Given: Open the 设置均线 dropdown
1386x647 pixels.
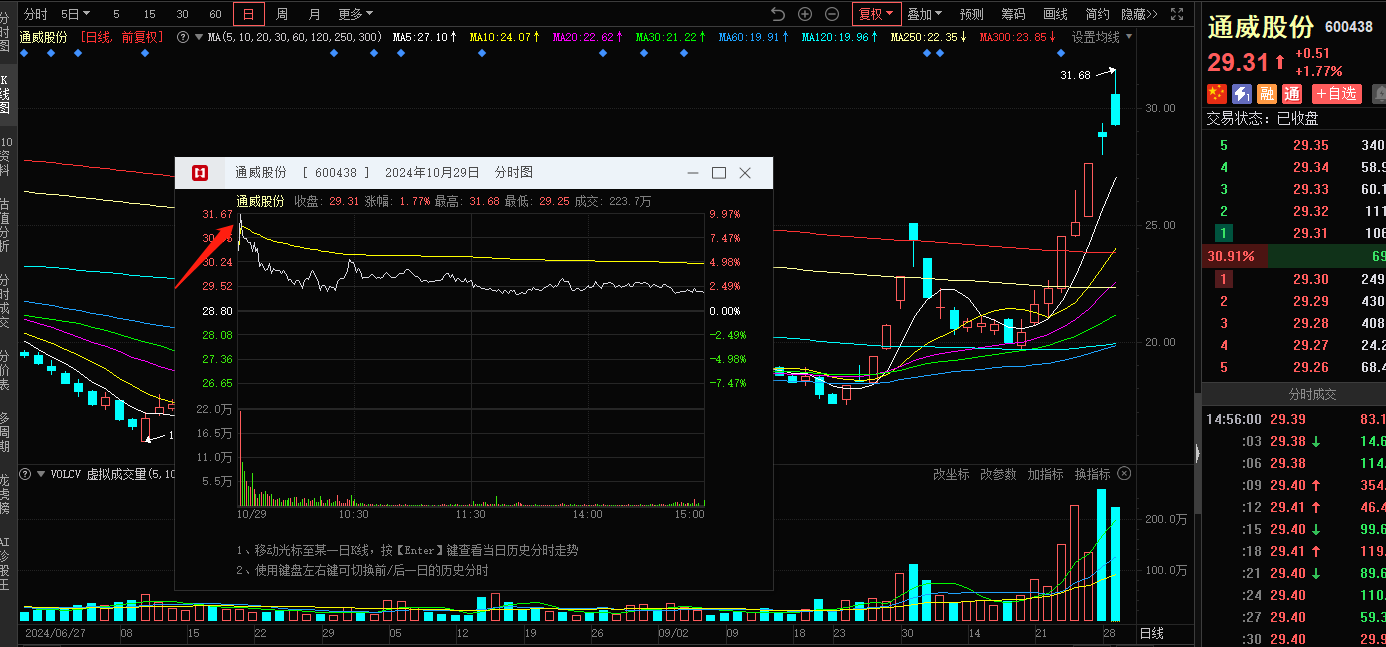Looking at the screenshot, I should (x=1102, y=37).
